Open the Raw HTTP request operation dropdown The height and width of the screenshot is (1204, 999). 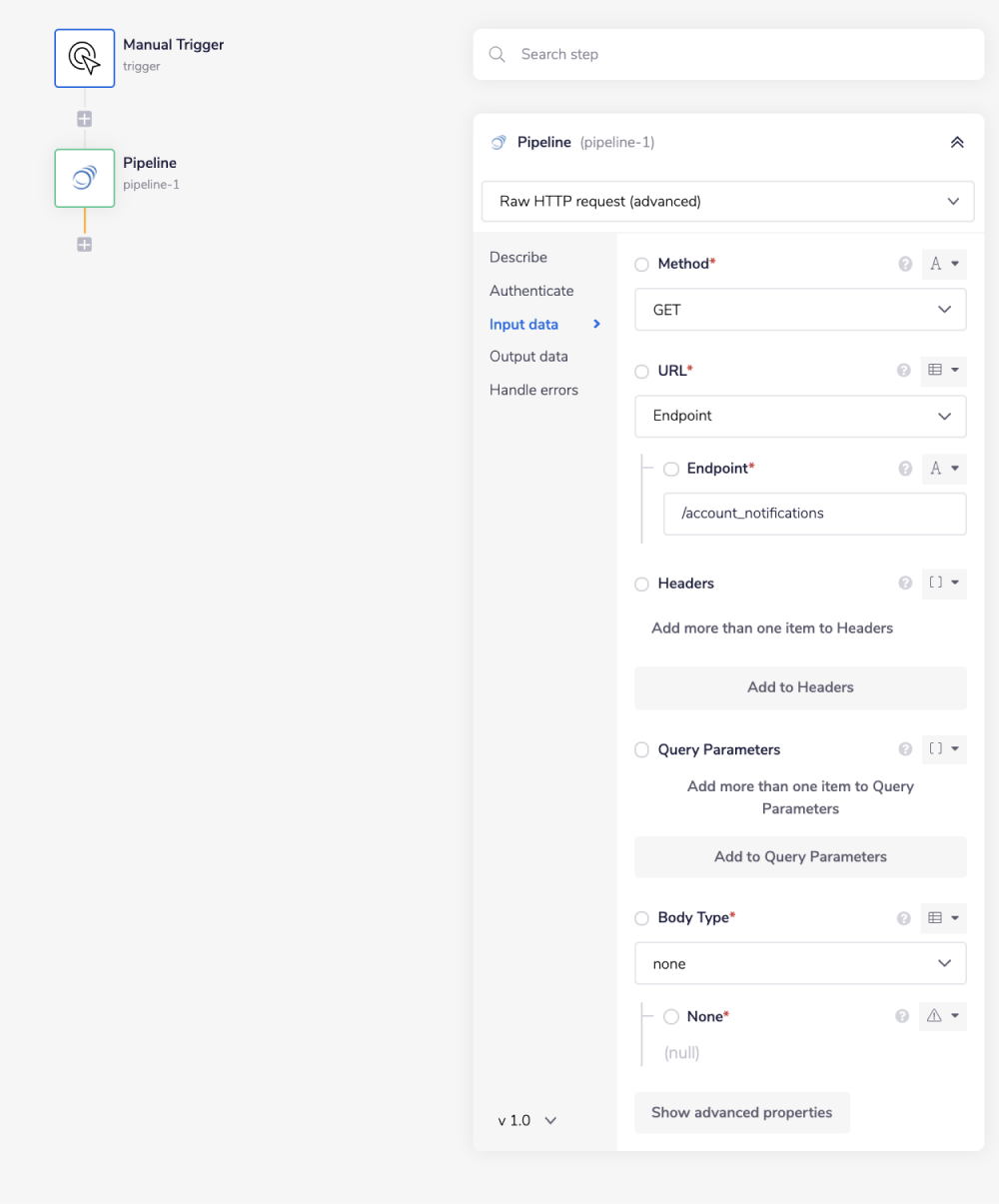coord(727,201)
